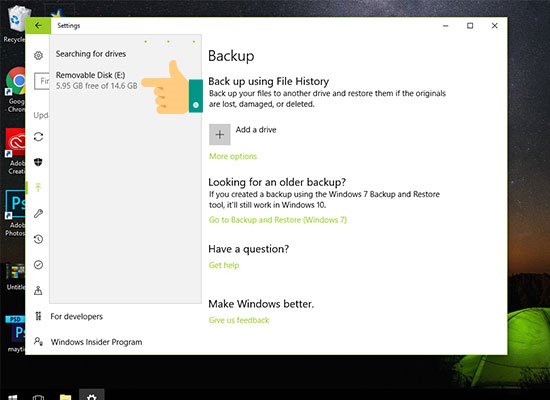Screen dimensions: 550x400
Task: Click the Add a drive plus button
Action: tap(220, 134)
